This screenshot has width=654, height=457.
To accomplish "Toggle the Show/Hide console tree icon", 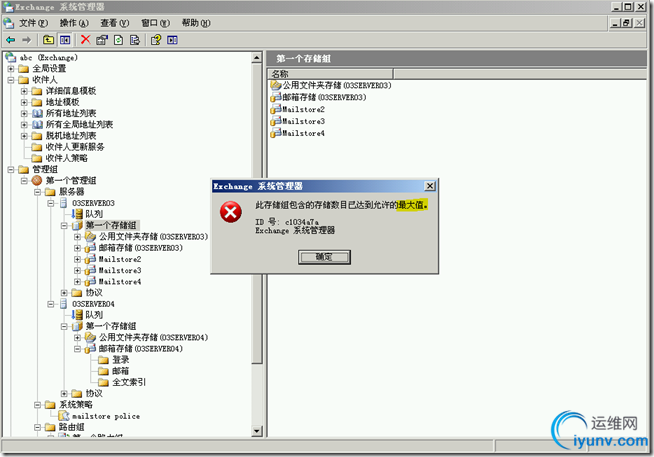I will [x=65, y=40].
